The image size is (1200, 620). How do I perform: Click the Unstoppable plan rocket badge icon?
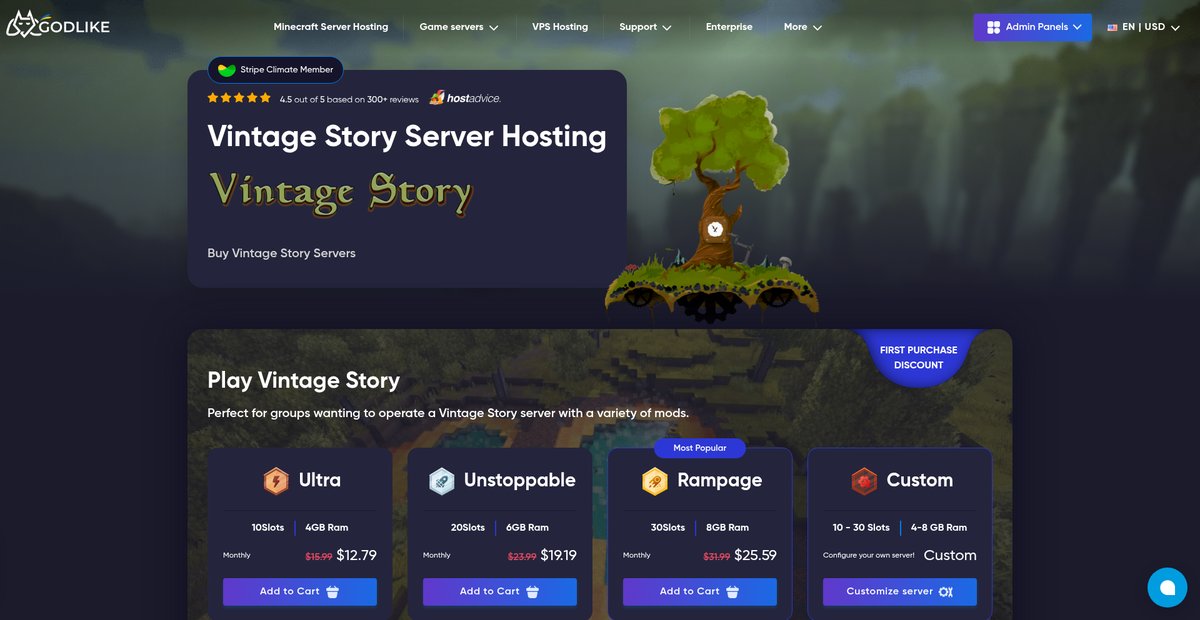[442, 481]
